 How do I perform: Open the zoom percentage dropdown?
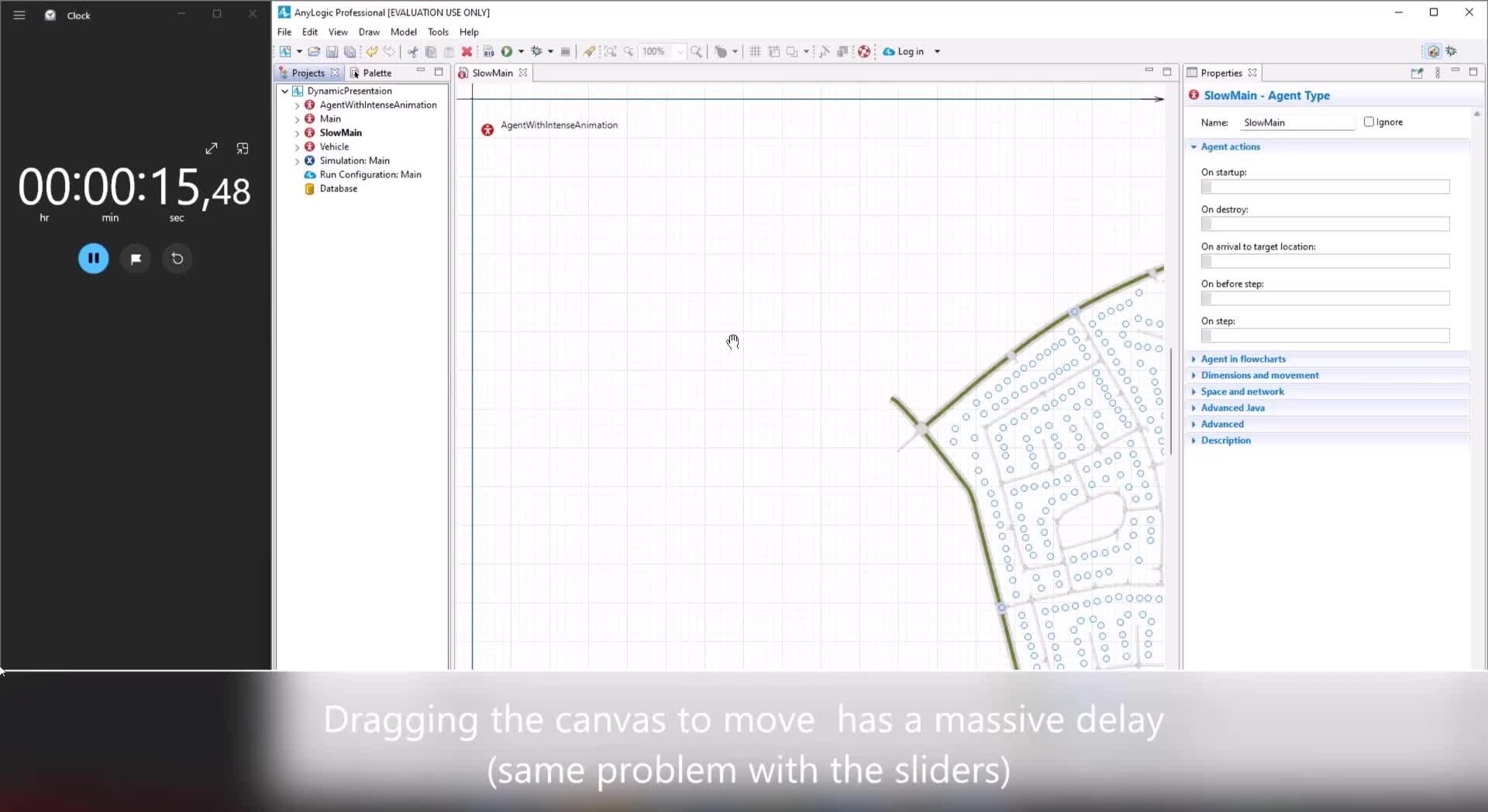[x=680, y=51]
